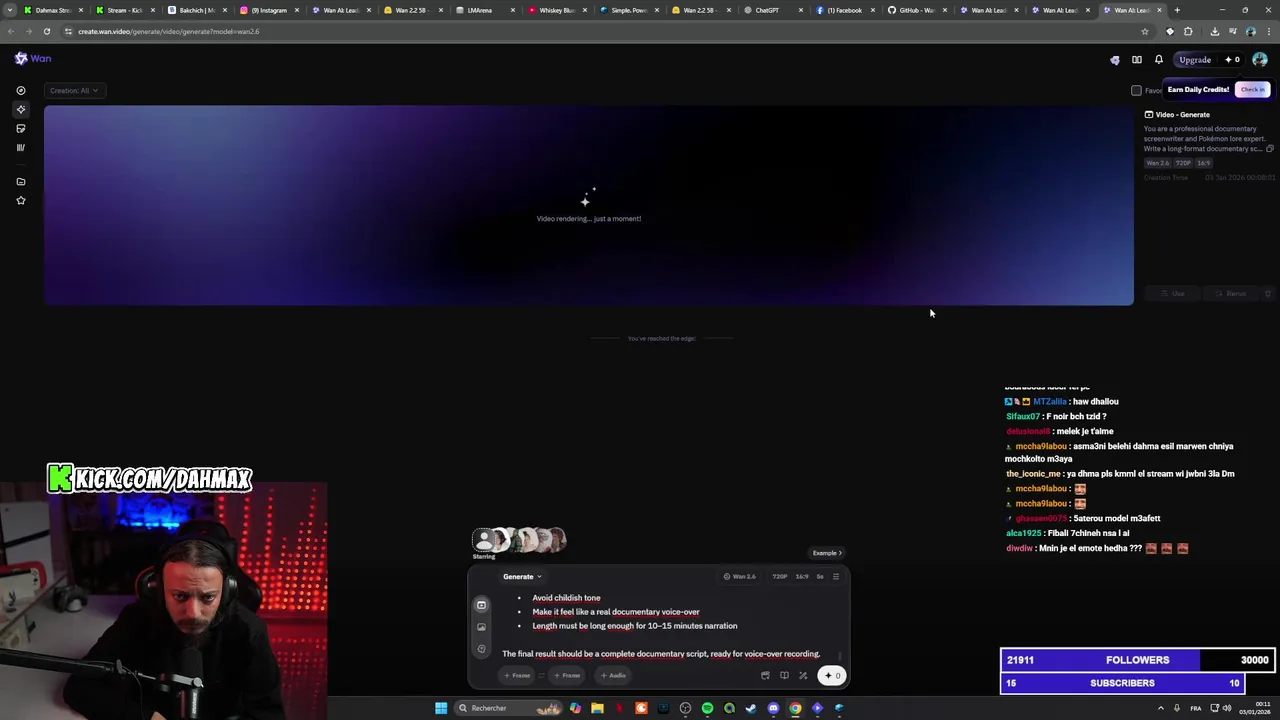Viewport: 1280px width, 720px height.
Task: Open the Creation: All filter dropdown
Action: pyautogui.click(x=74, y=91)
